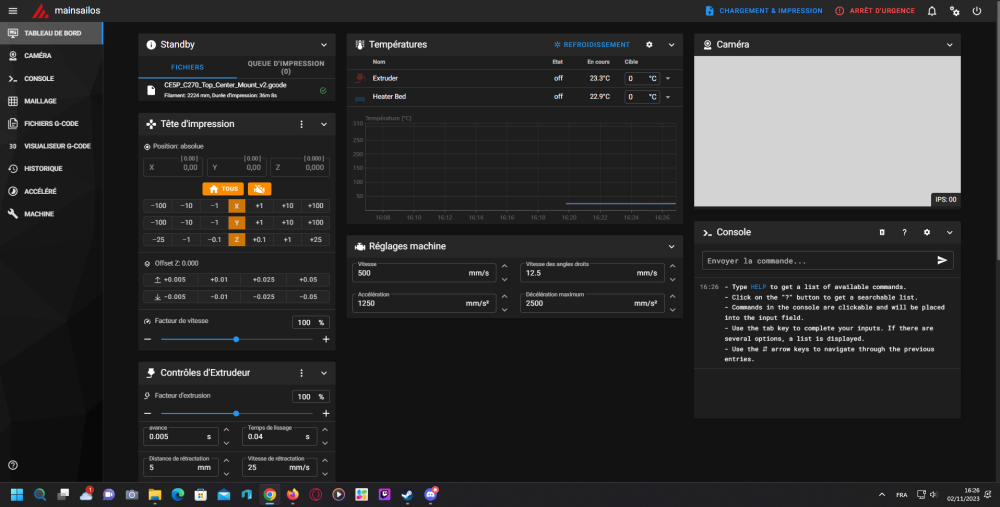Click Refroidissement cooldown button

pyautogui.click(x=591, y=45)
